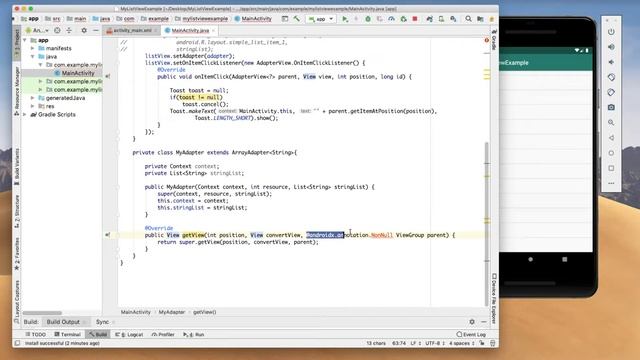This screenshot has width=640, height=360.
Task: Collapse all nodes in Project panel
Action: coord(69,30)
